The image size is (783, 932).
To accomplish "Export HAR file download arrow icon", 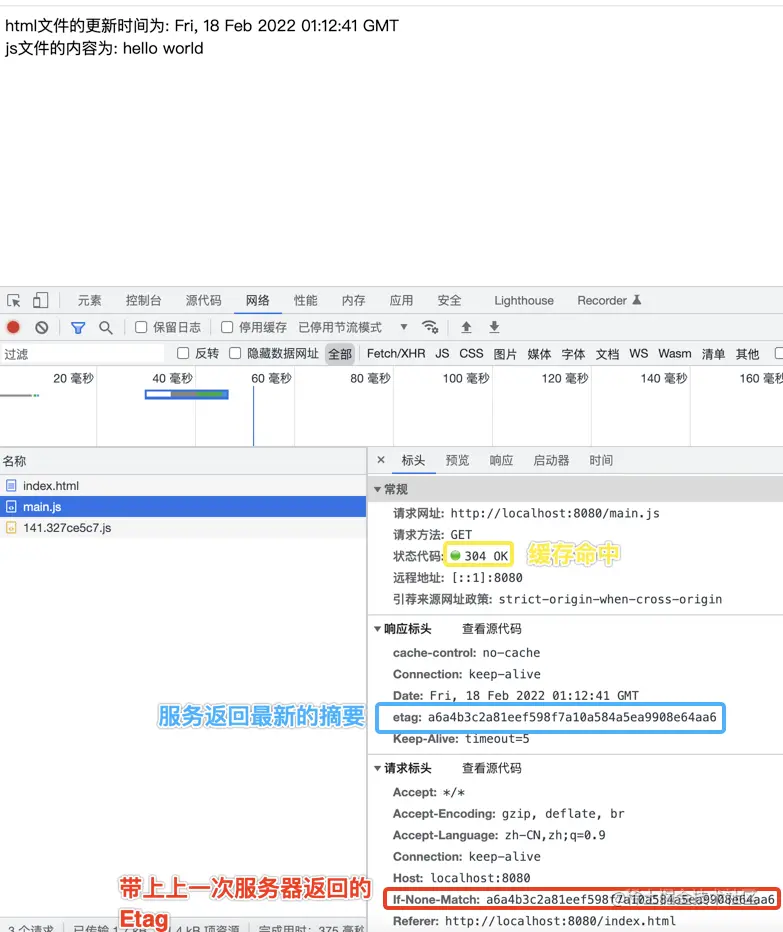I will tap(494, 327).
